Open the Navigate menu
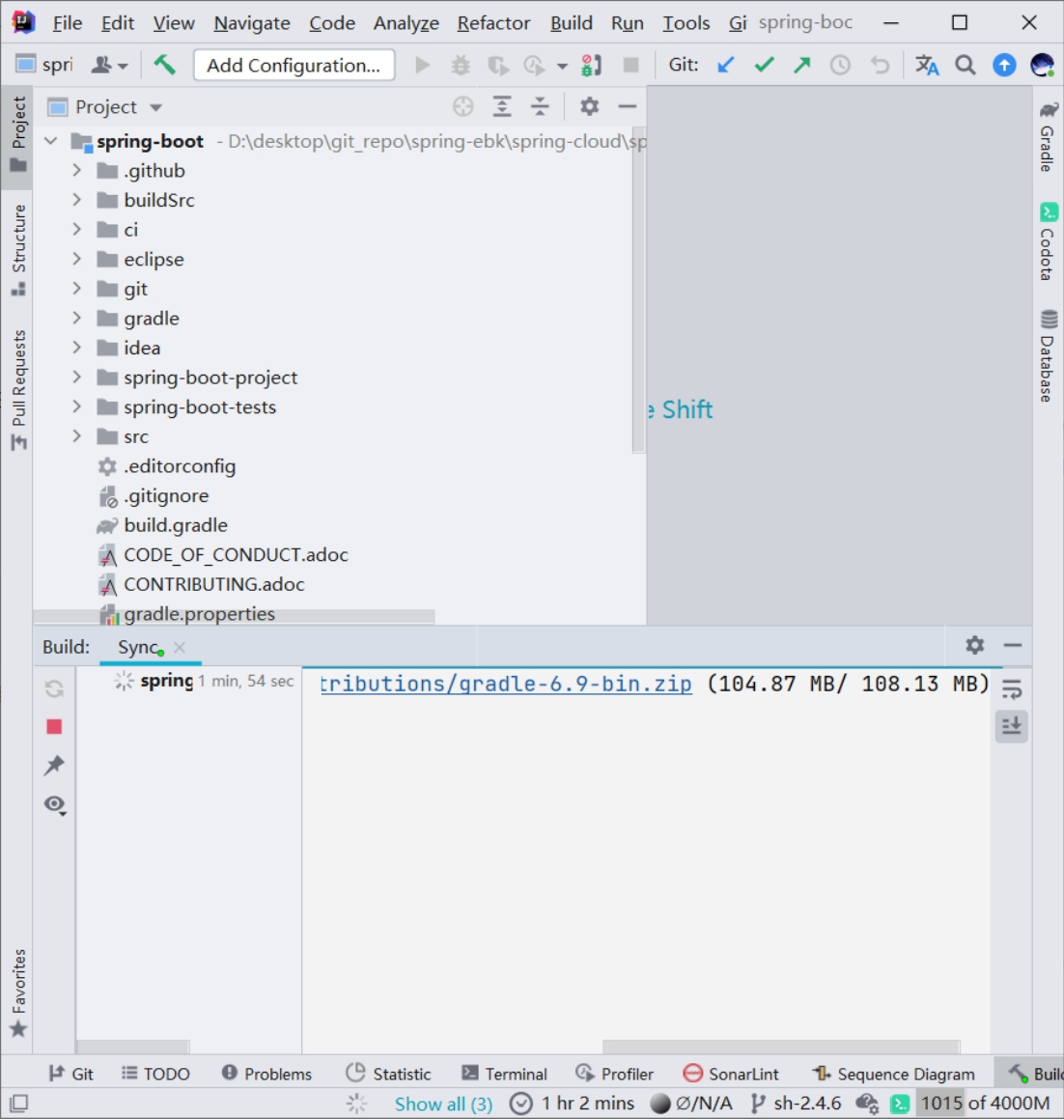Image resolution: width=1064 pixels, height=1120 pixels. 251,23
